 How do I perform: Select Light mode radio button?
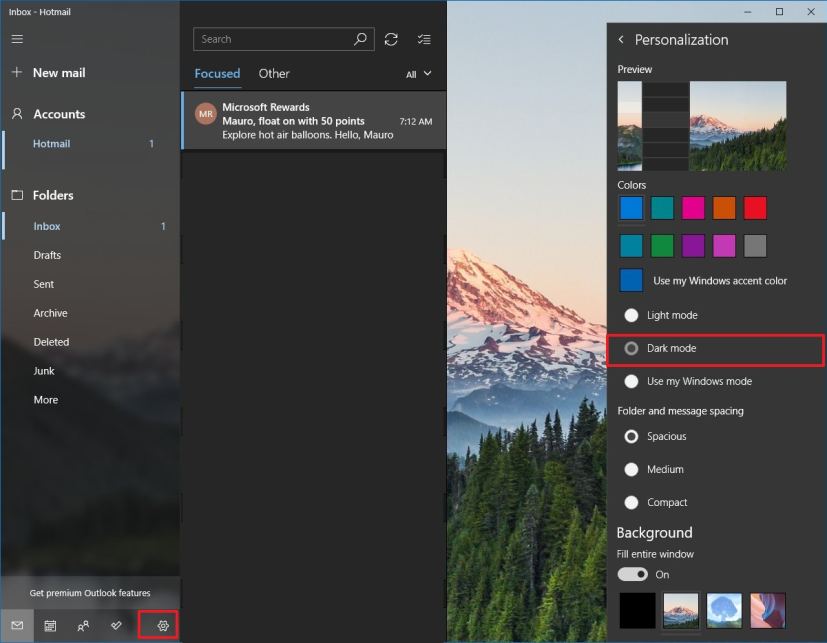click(631, 315)
